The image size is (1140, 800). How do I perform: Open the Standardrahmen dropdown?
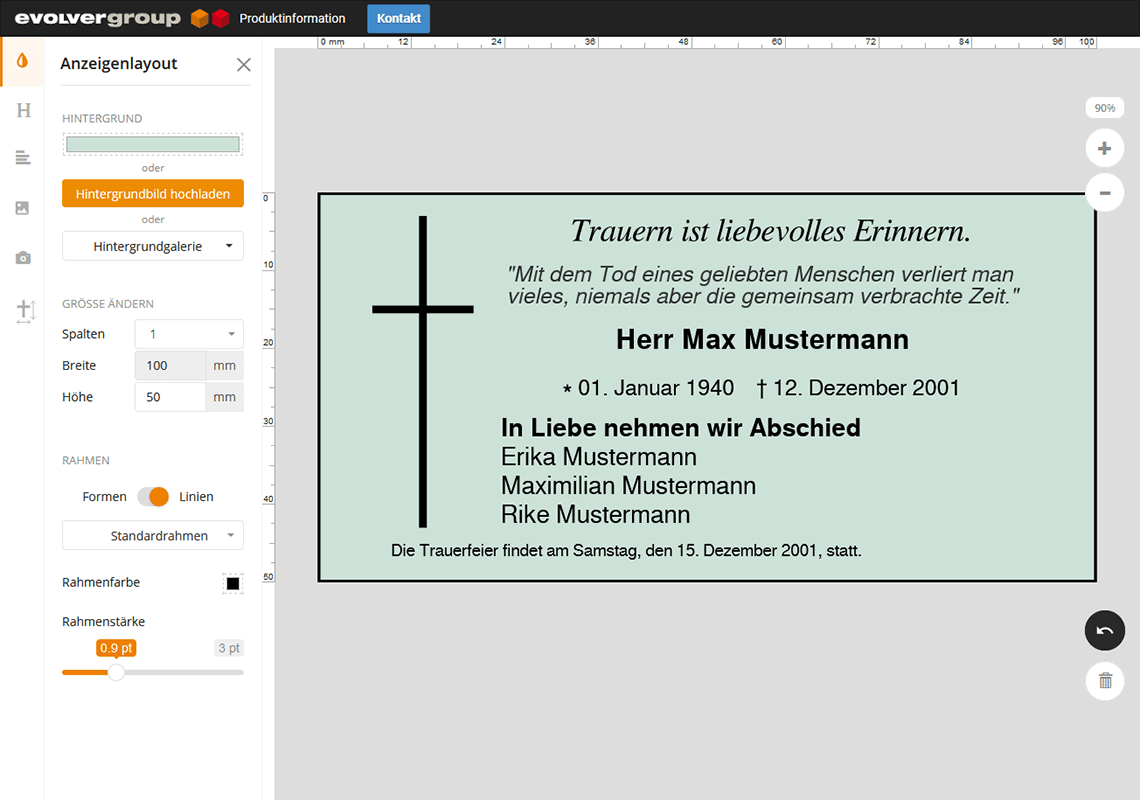point(153,536)
